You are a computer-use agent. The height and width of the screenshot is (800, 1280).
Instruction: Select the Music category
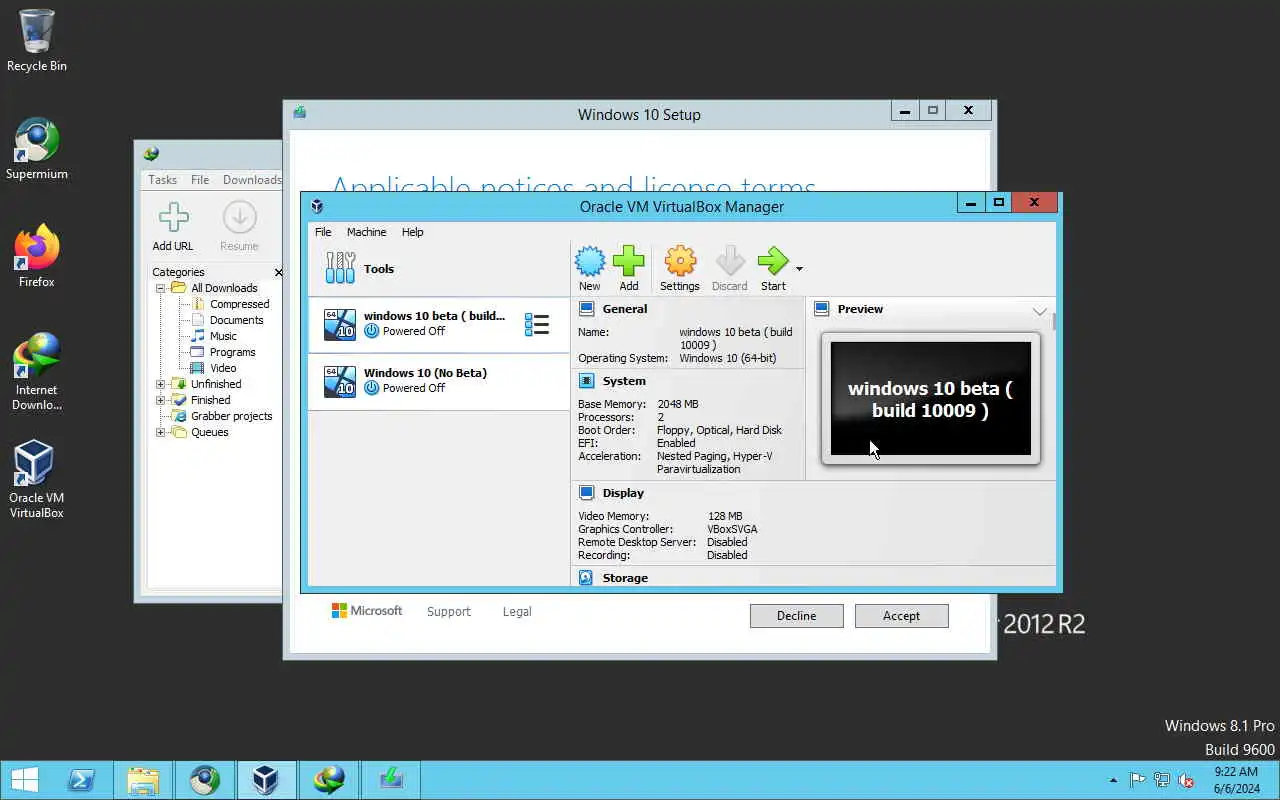click(223, 336)
